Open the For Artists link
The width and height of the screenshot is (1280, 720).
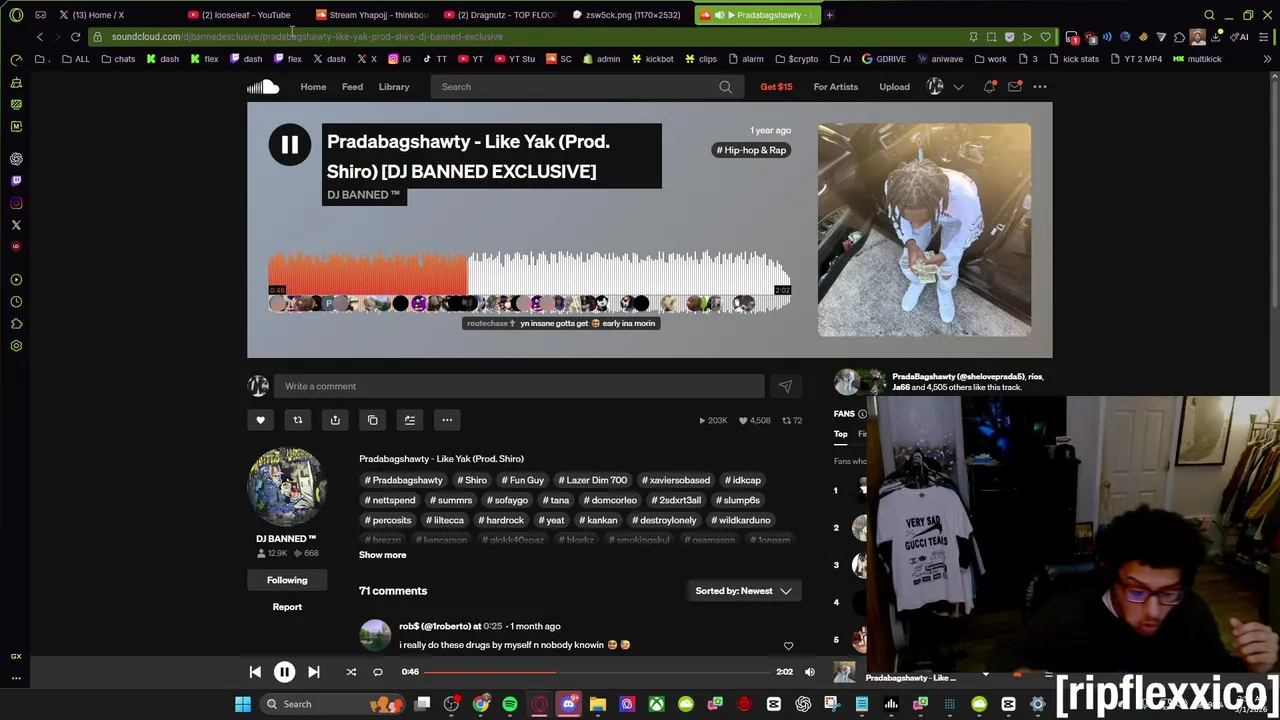pyautogui.click(x=836, y=87)
